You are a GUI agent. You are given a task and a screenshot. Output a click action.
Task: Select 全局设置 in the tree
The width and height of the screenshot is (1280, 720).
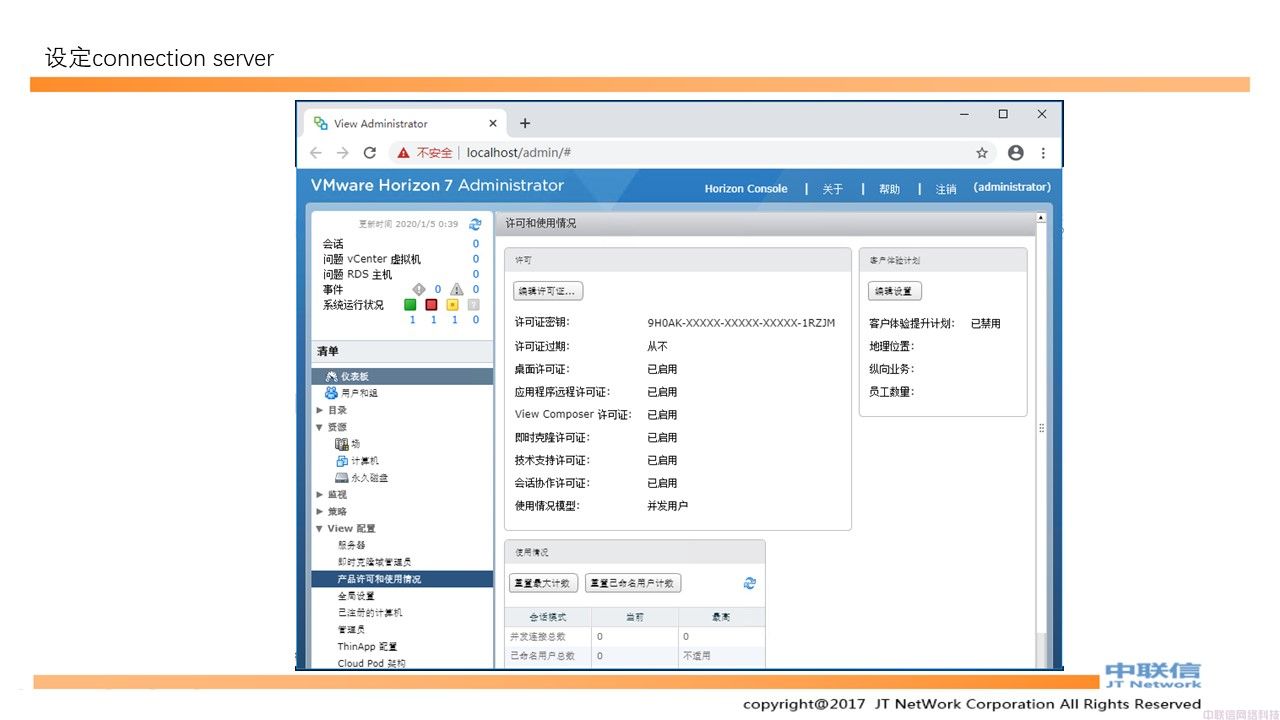tap(356, 596)
